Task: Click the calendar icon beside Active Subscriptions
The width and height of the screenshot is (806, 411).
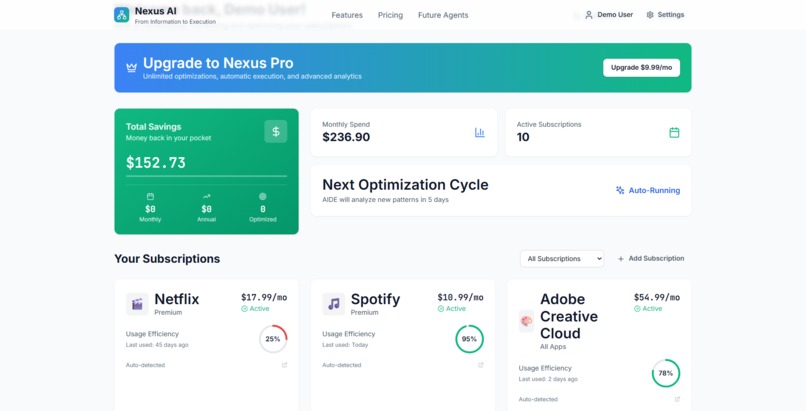Action: pos(674,133)
